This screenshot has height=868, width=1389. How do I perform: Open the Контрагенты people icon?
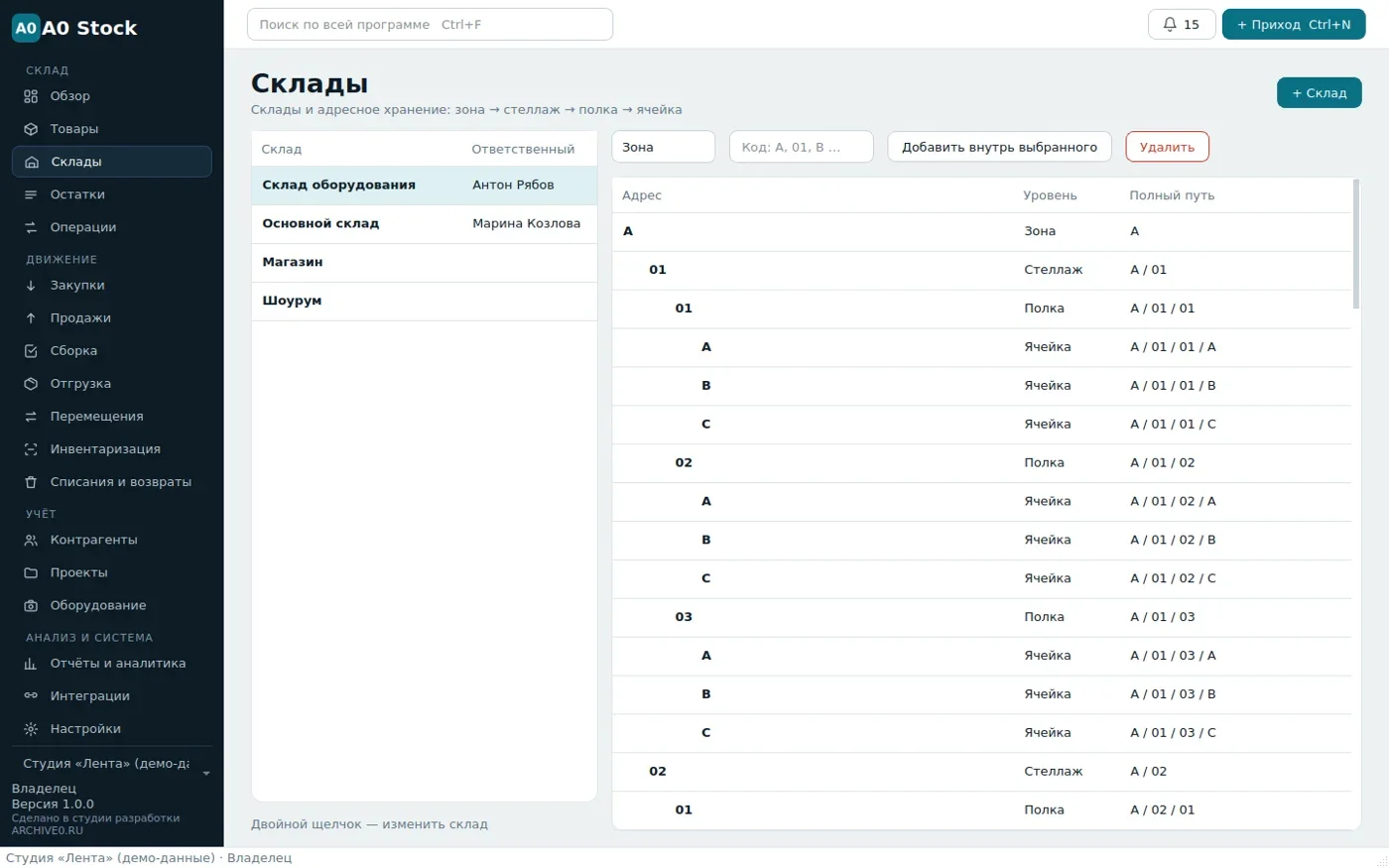pos(31,541)
